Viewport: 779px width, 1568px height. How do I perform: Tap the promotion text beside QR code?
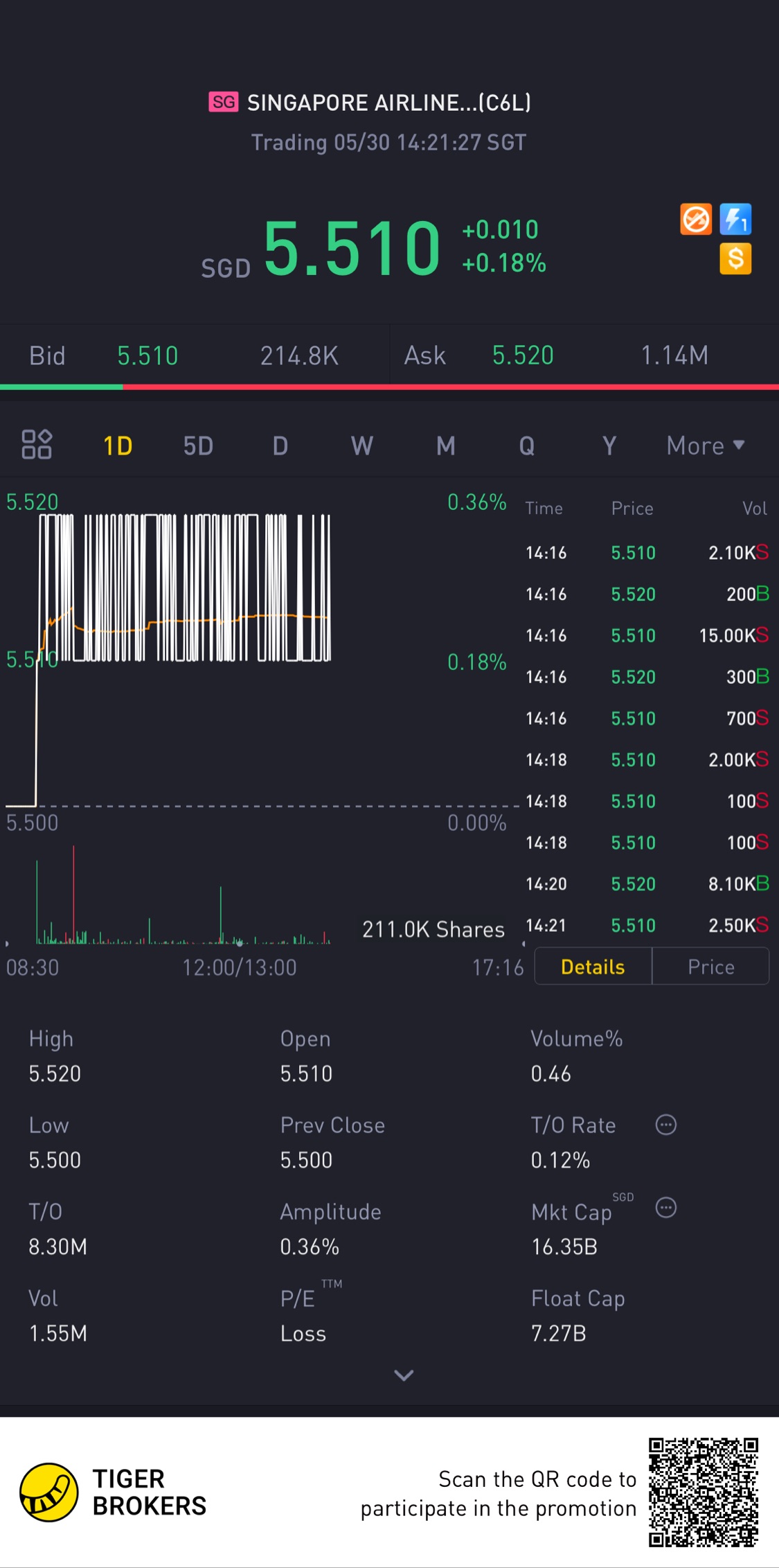499,1494
